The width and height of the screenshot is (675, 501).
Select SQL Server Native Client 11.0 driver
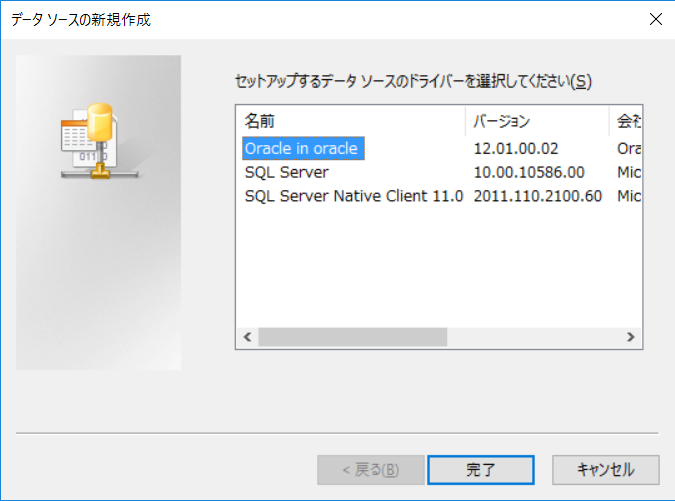(354, 196)
